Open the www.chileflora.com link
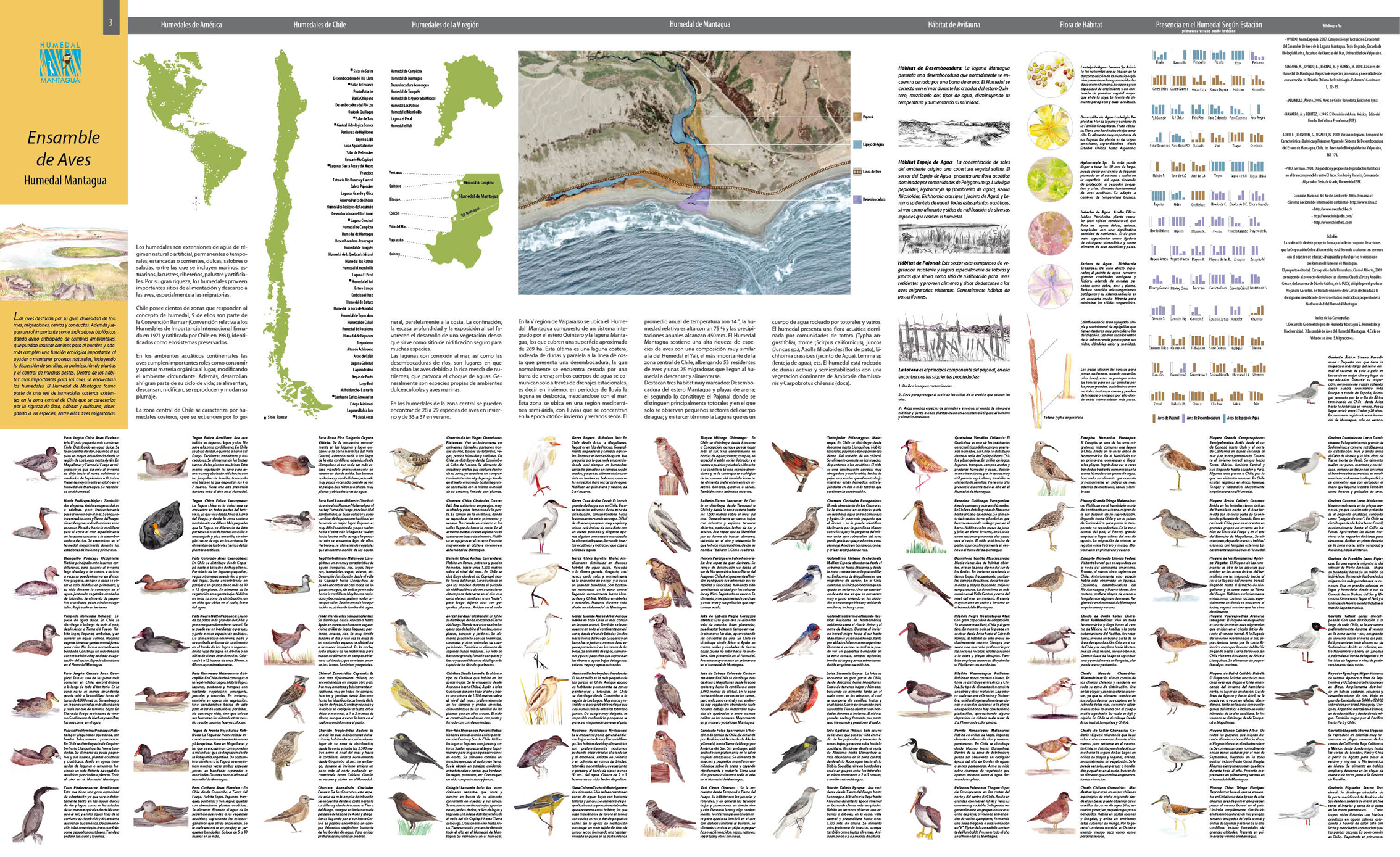 (x=1331, y=222)
